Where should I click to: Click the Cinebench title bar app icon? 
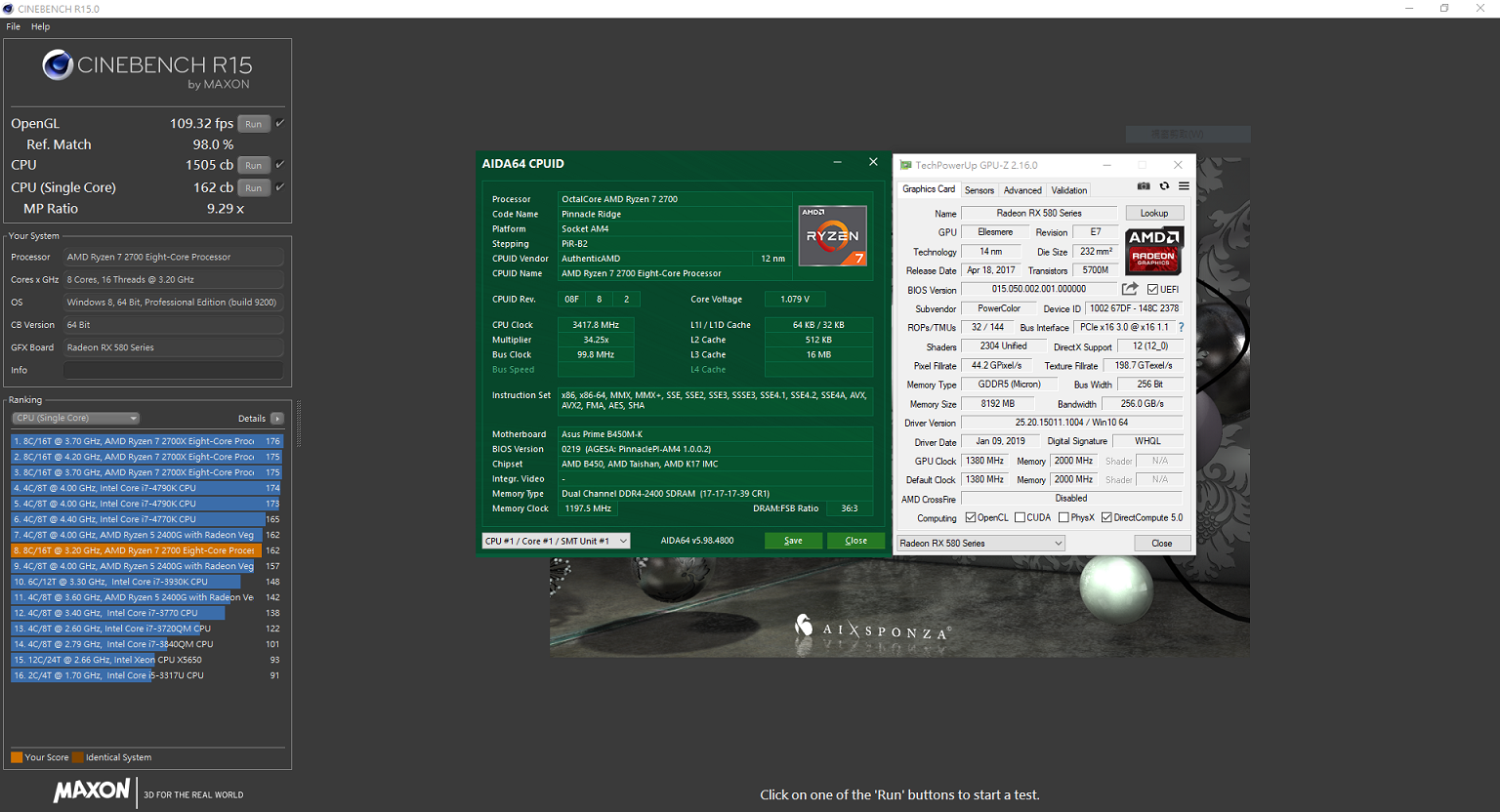tap(8, 9)
